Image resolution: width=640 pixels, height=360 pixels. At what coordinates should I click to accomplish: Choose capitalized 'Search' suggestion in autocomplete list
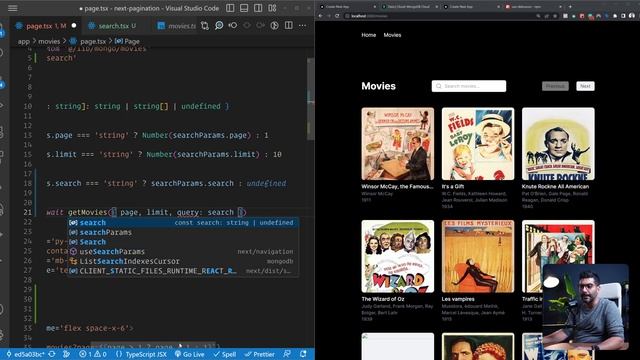coord(183,242)
